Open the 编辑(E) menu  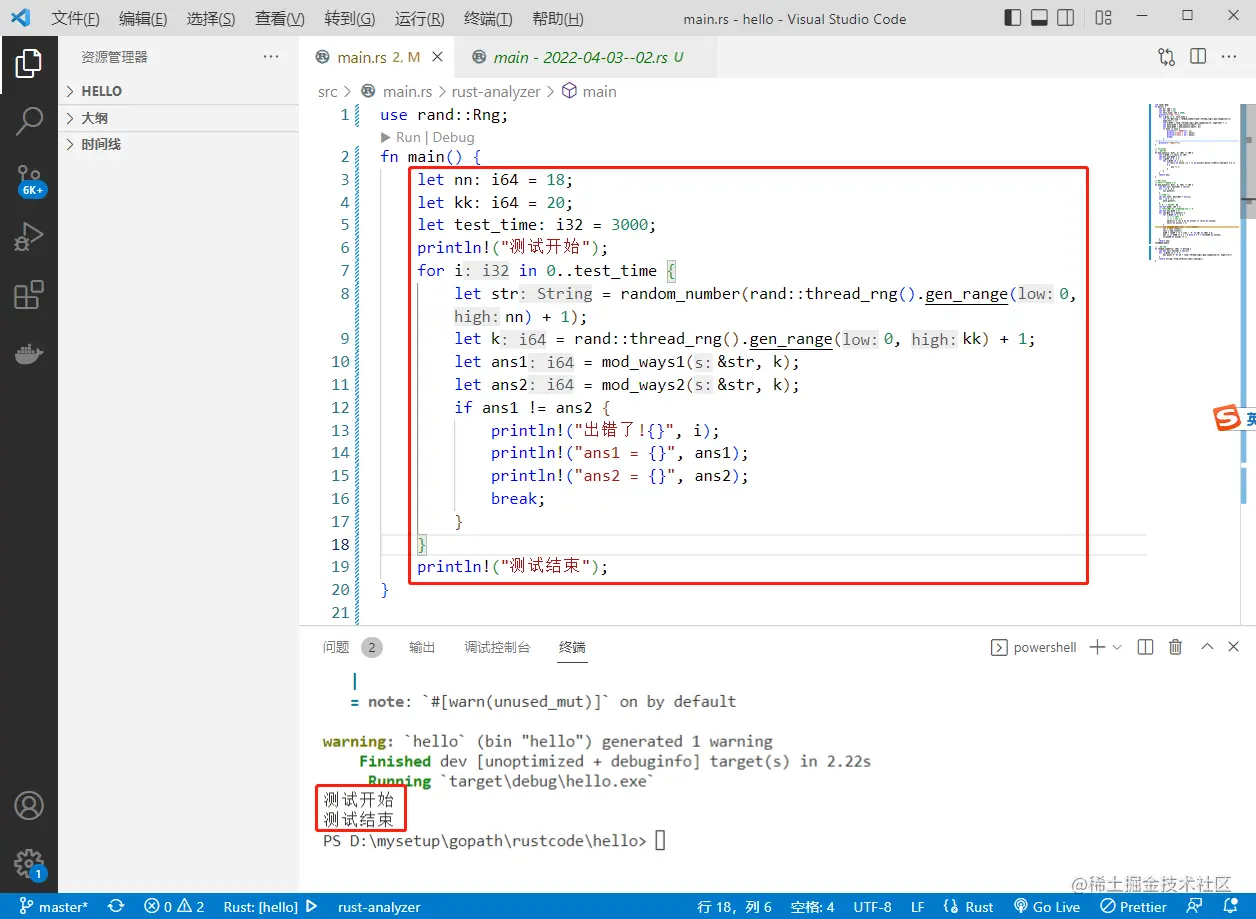(143, 19)
